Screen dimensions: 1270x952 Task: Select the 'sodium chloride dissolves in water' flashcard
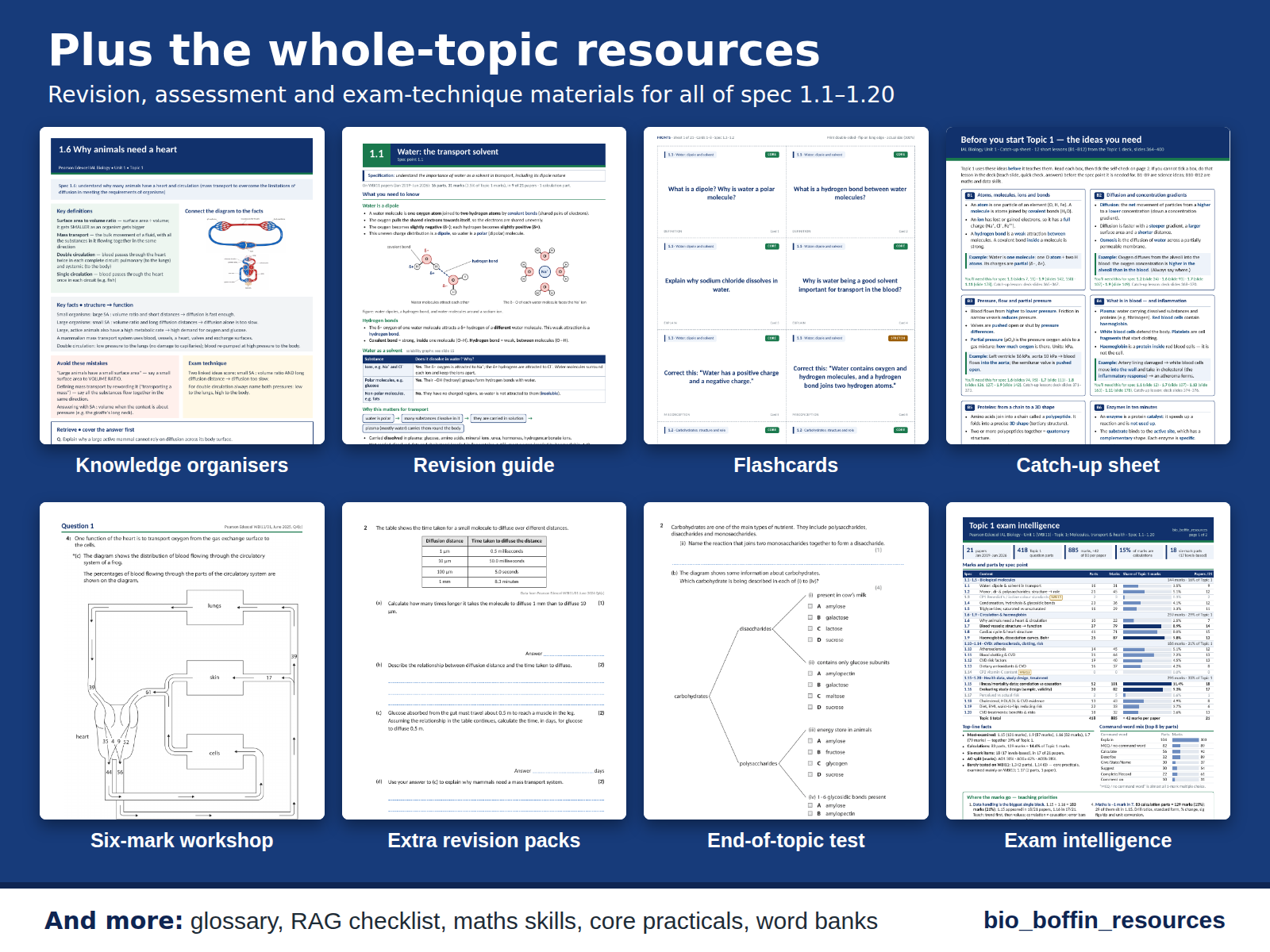tap(722, 285)
